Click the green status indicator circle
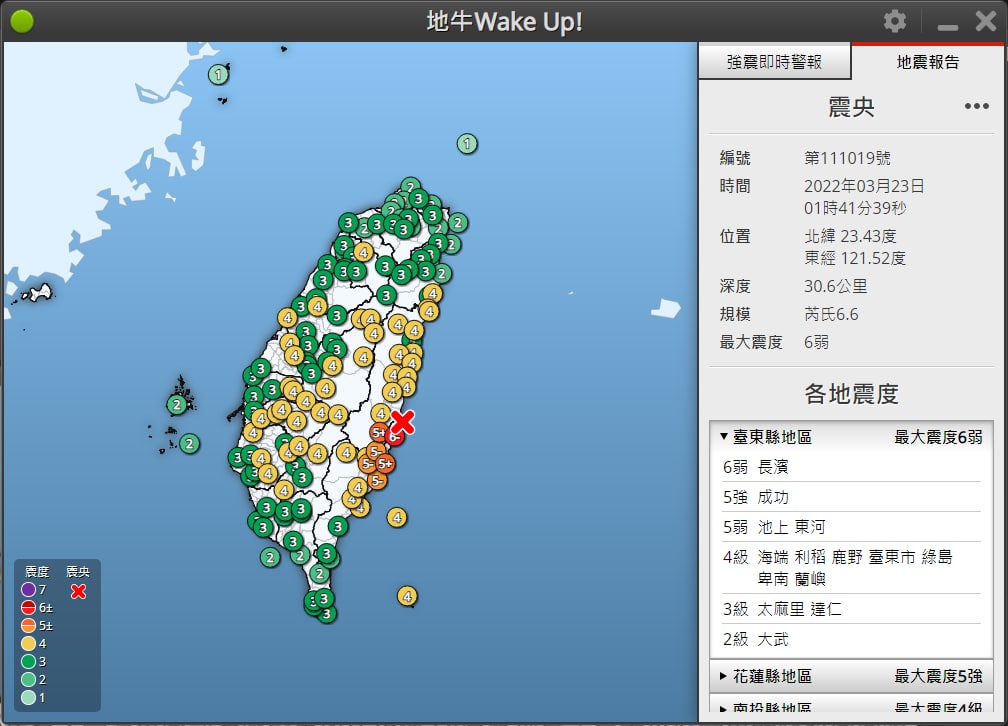This screenshot has width=1008, height=726. coord(22,21)
